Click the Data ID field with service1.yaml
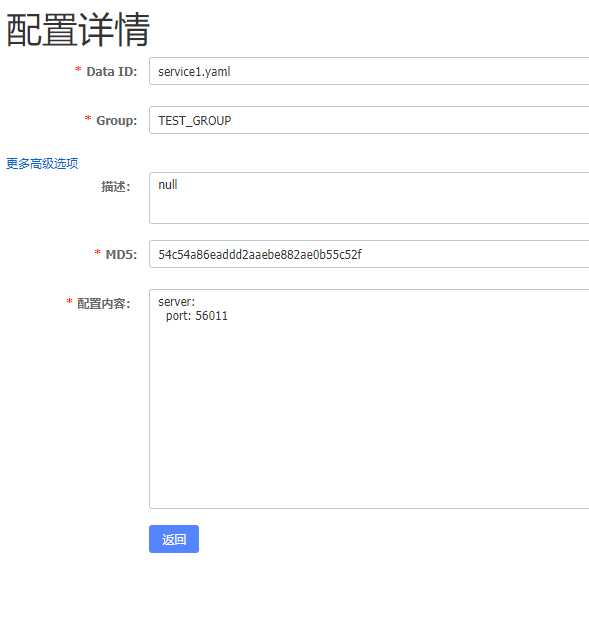 point(369,71)
